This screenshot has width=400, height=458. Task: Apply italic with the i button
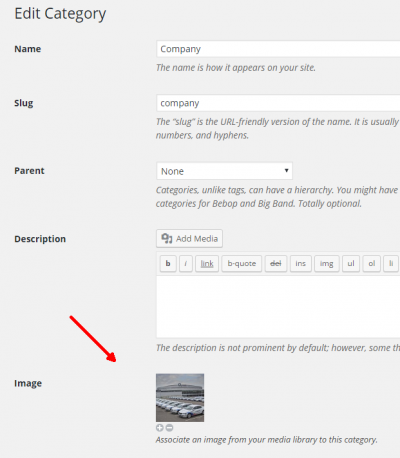186,264
